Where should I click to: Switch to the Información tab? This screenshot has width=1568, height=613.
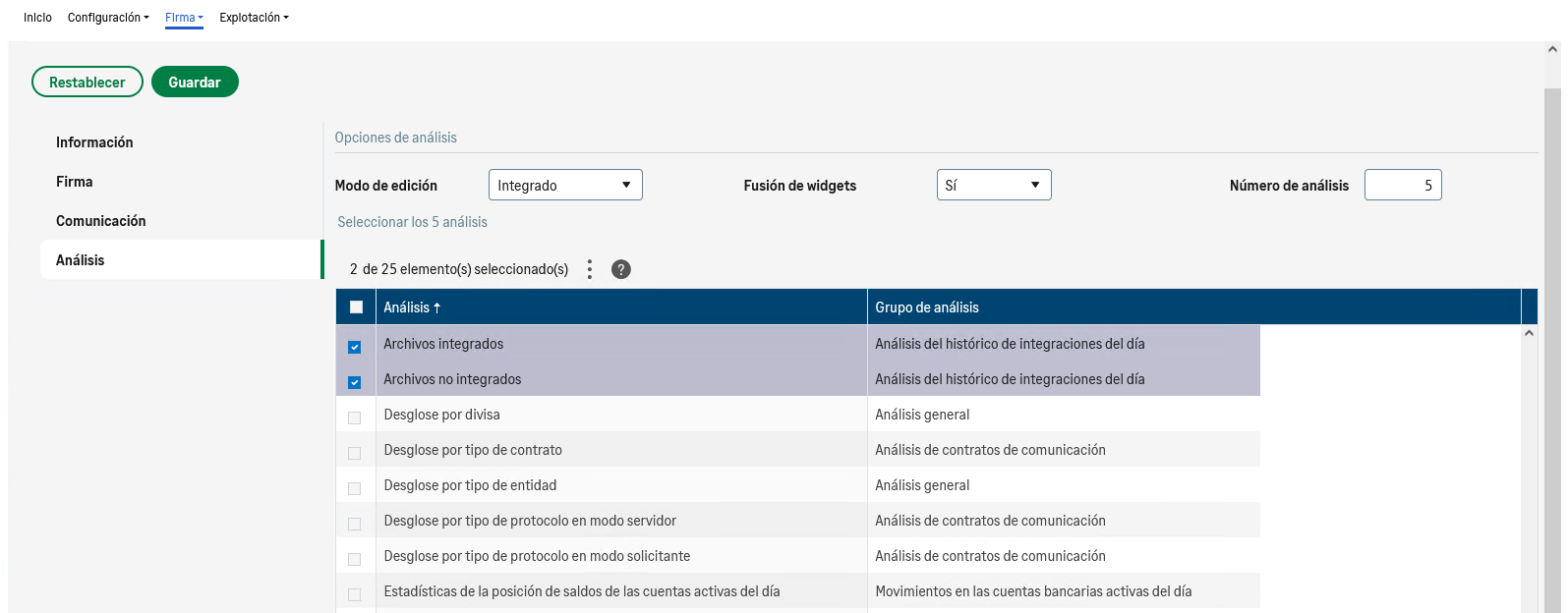[x=94, y=142]
